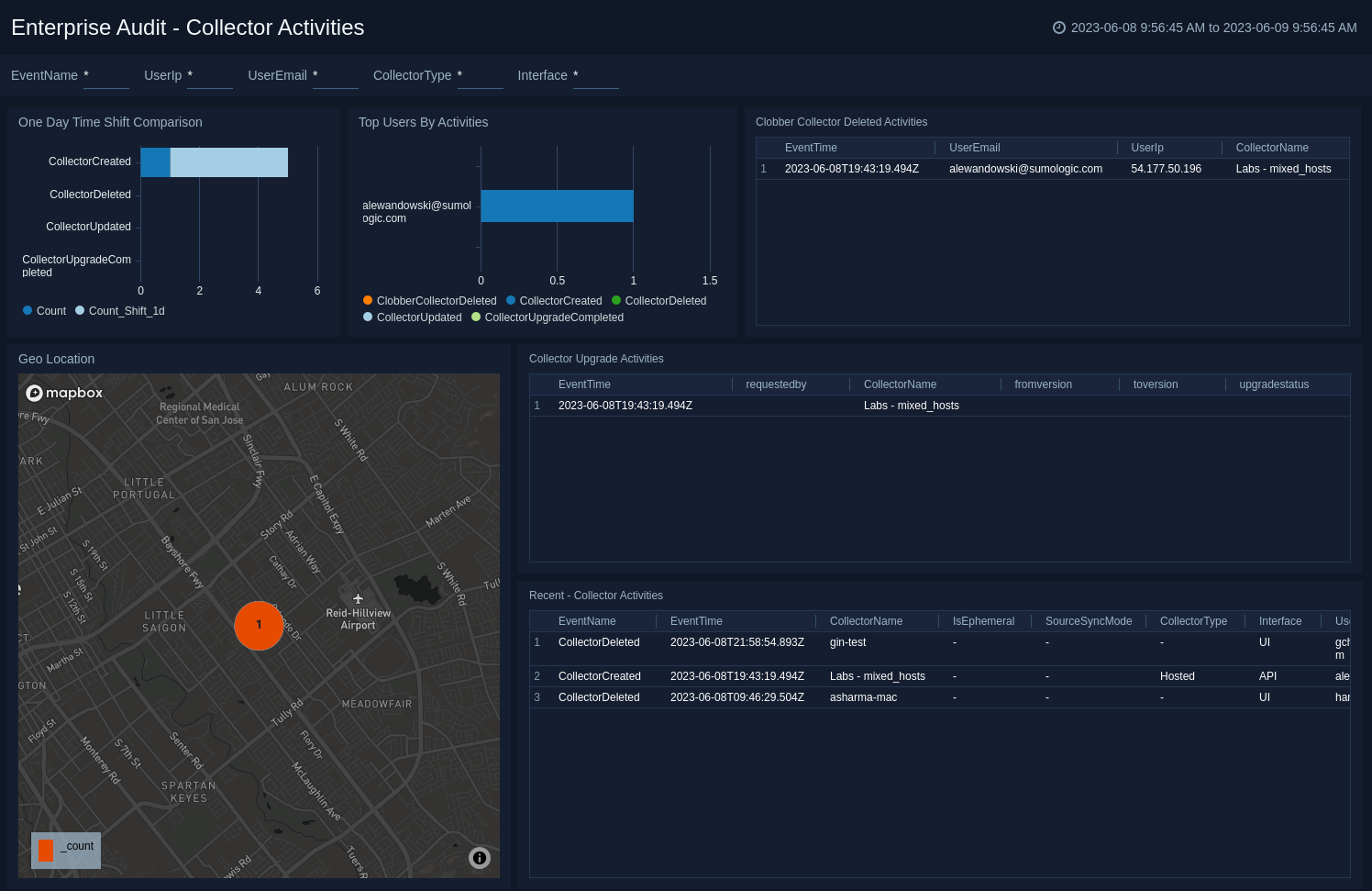Click the Reid-Hillview Airport plane icon

coord(358,598)
